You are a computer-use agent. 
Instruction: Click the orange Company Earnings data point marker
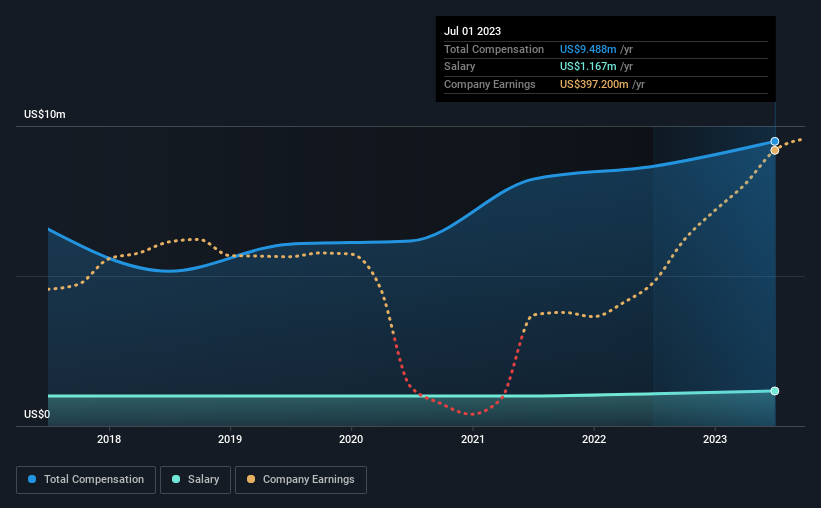[774, 150]
